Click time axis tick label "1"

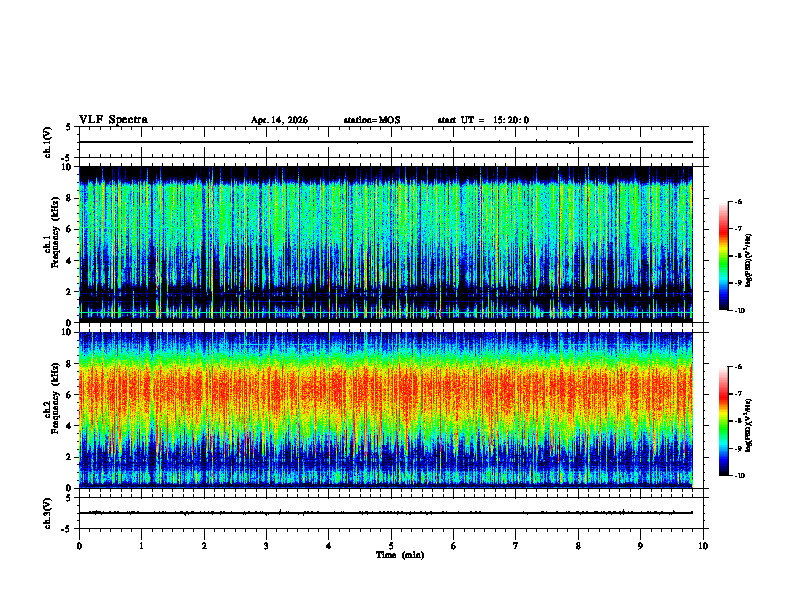click(141, 546)
